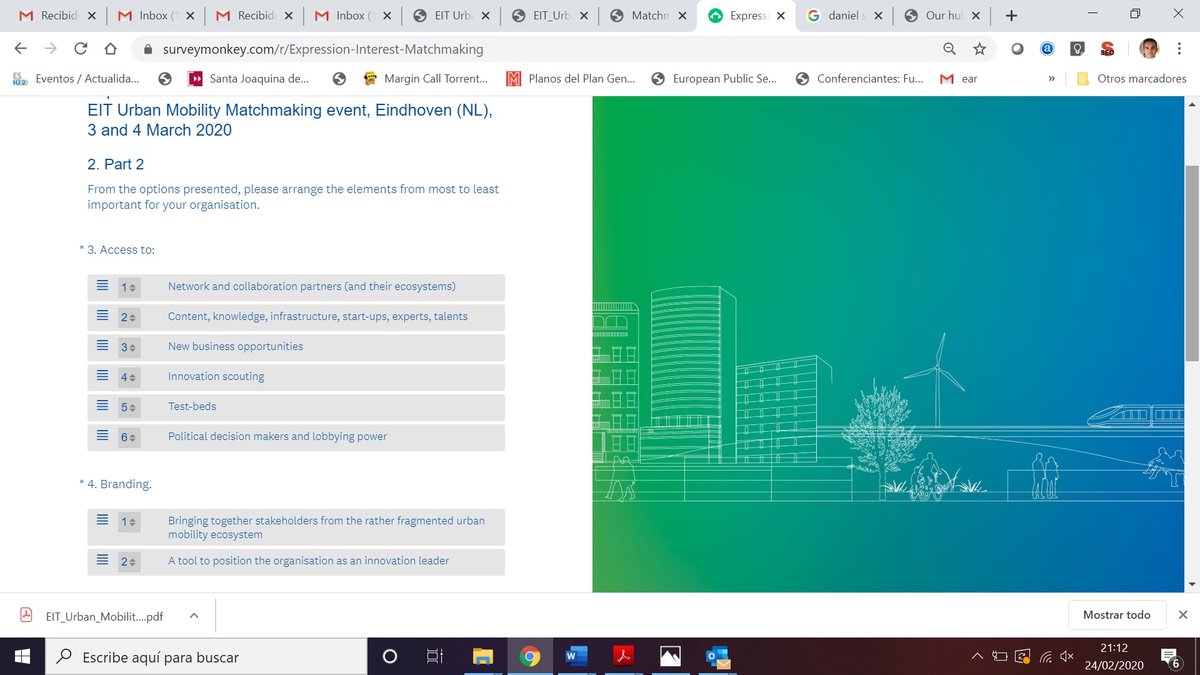
Task: Open the SEO browser extension
Action: pyautogui.click(x=1107, y=48)
